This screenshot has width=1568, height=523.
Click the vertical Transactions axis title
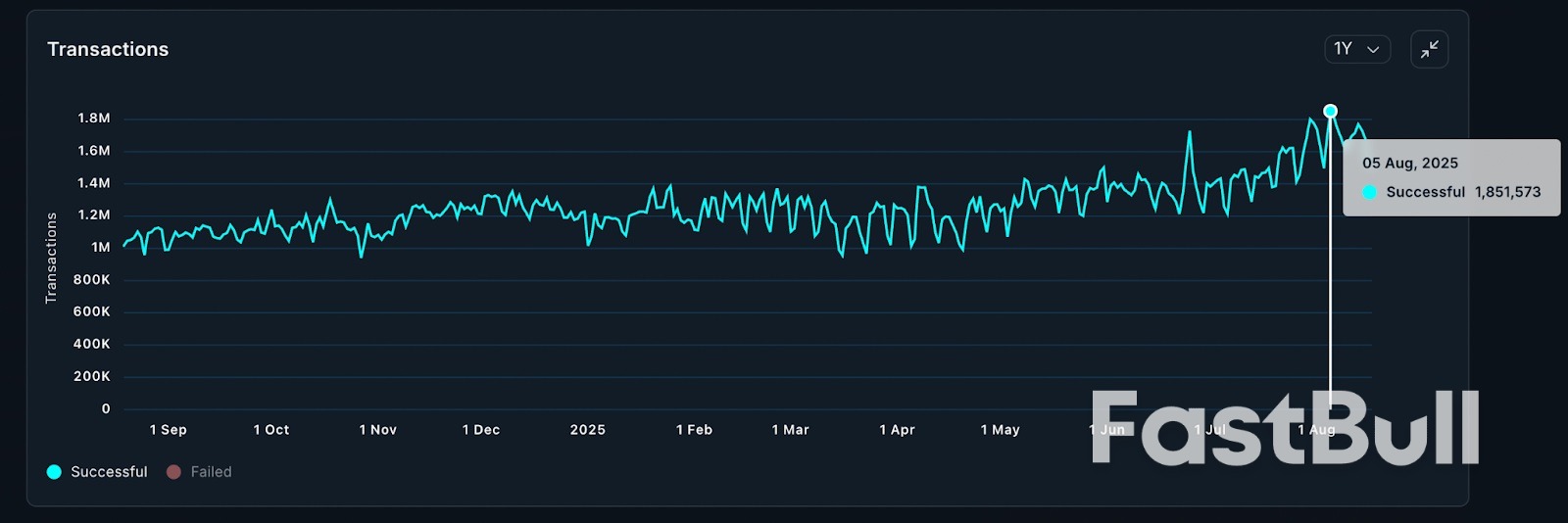51,259
